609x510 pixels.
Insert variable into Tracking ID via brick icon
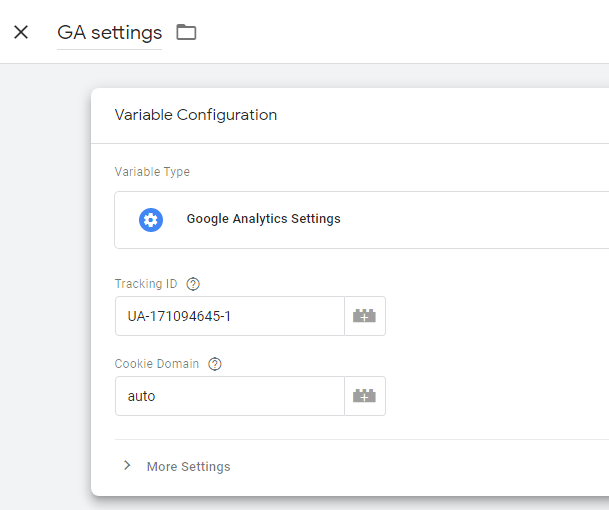coord(364,316)
